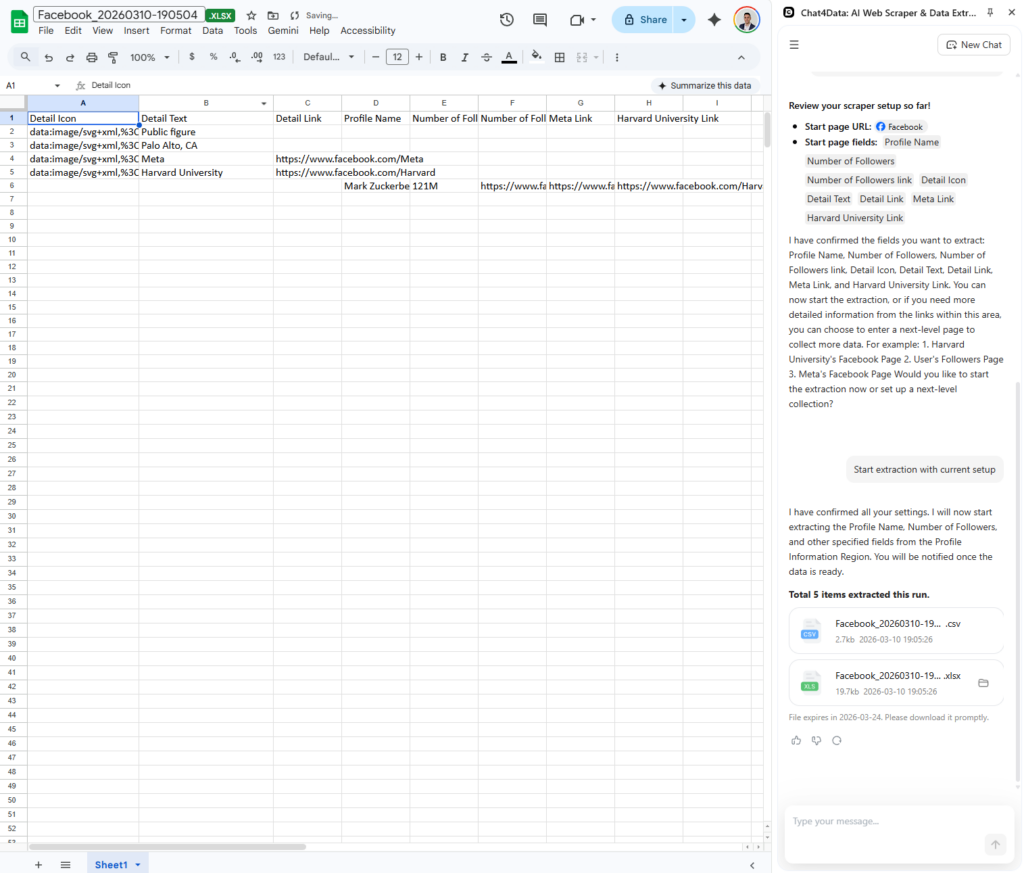Viewport: 1024px width, 873px height.
Task: Open xlsx file folder icon
Action: point(983,683)
